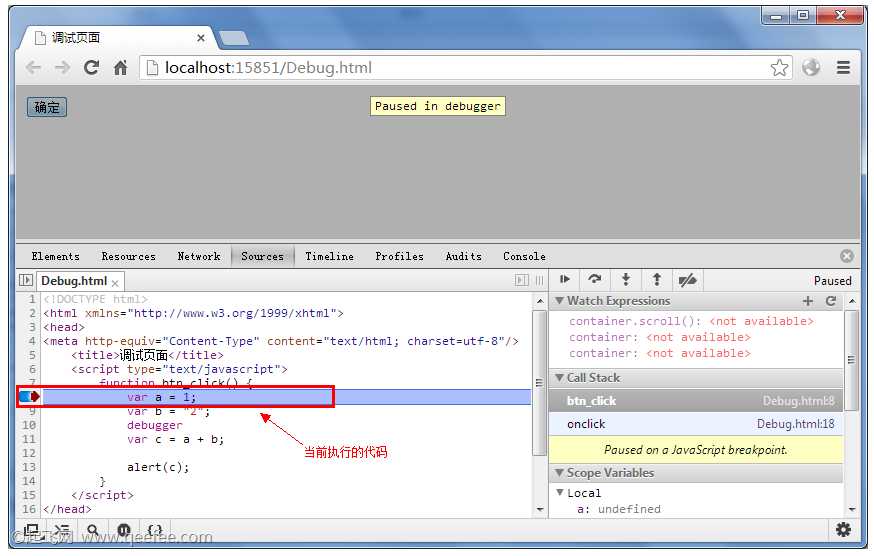This screenshot has height=556, width=874.
Task: Toggle breakpoint on line 8 gutter
Action: point(29,397)
